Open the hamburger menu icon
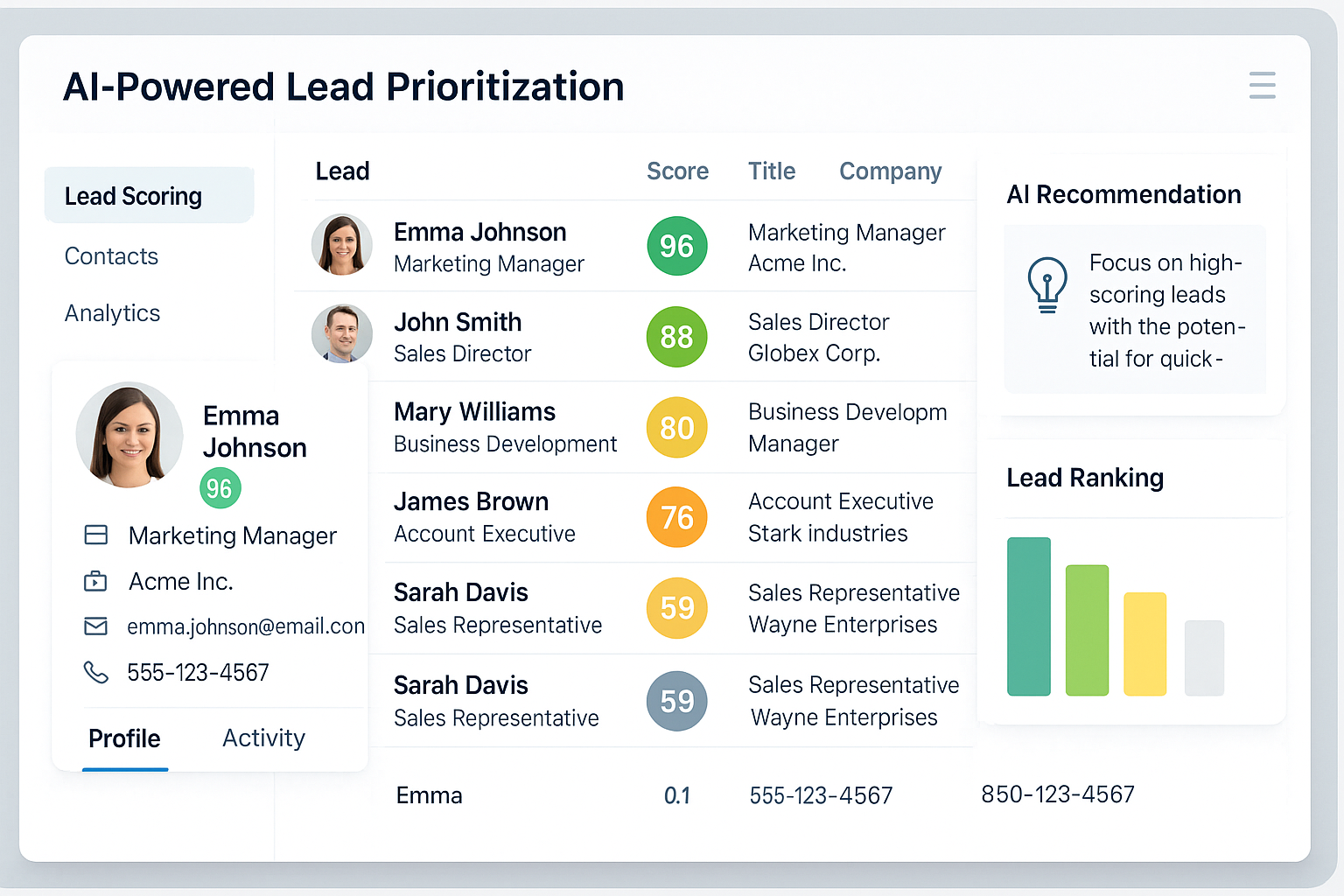 (1262, 86)
